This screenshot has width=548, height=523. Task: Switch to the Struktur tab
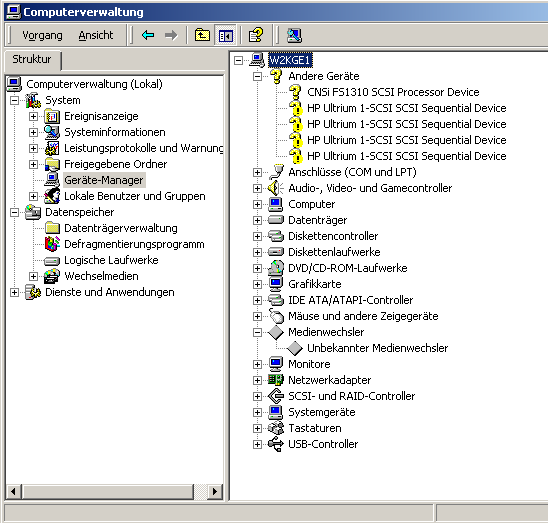pyautogui.click(x=32, y=60)
